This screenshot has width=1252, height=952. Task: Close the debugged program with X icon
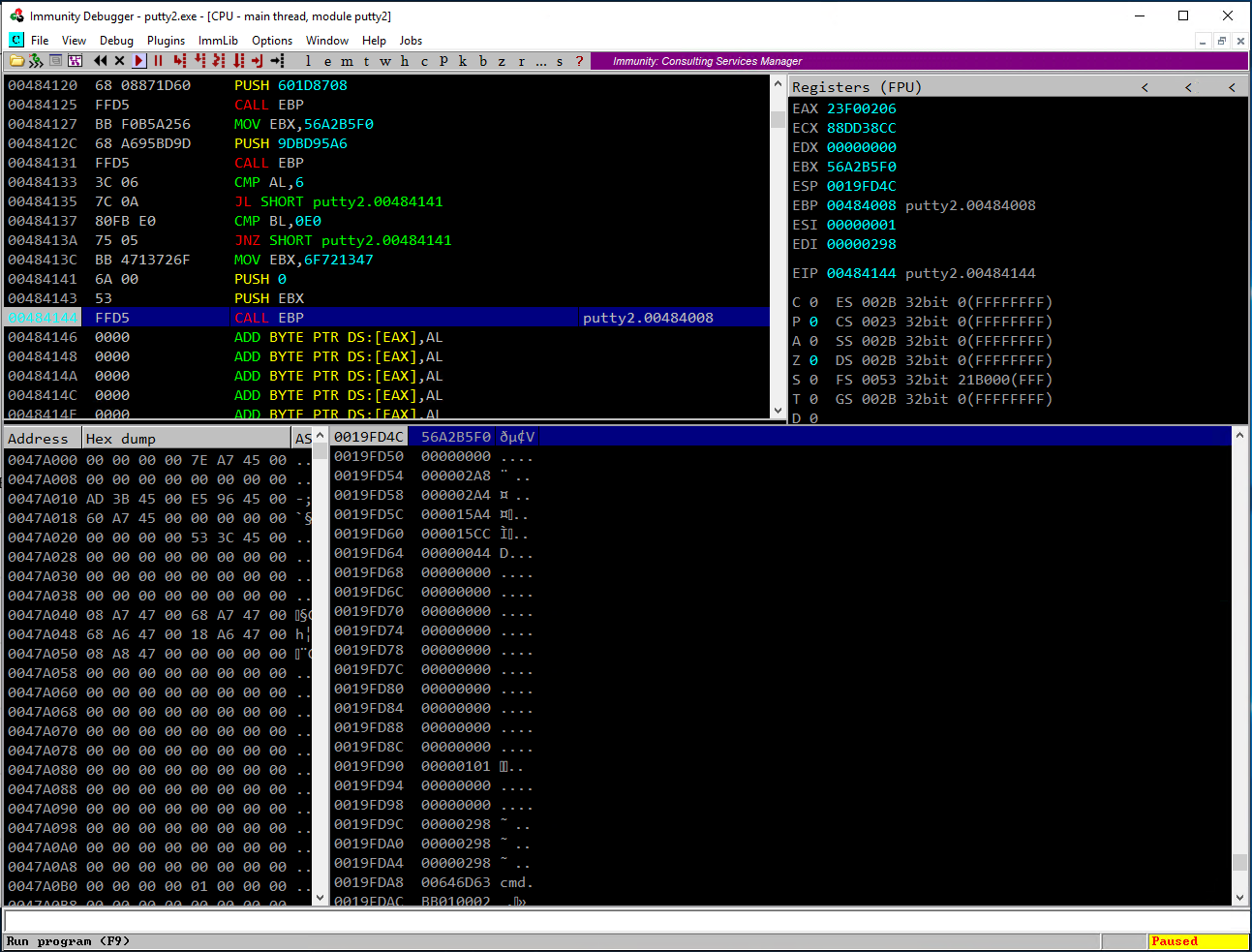point(119,61)
